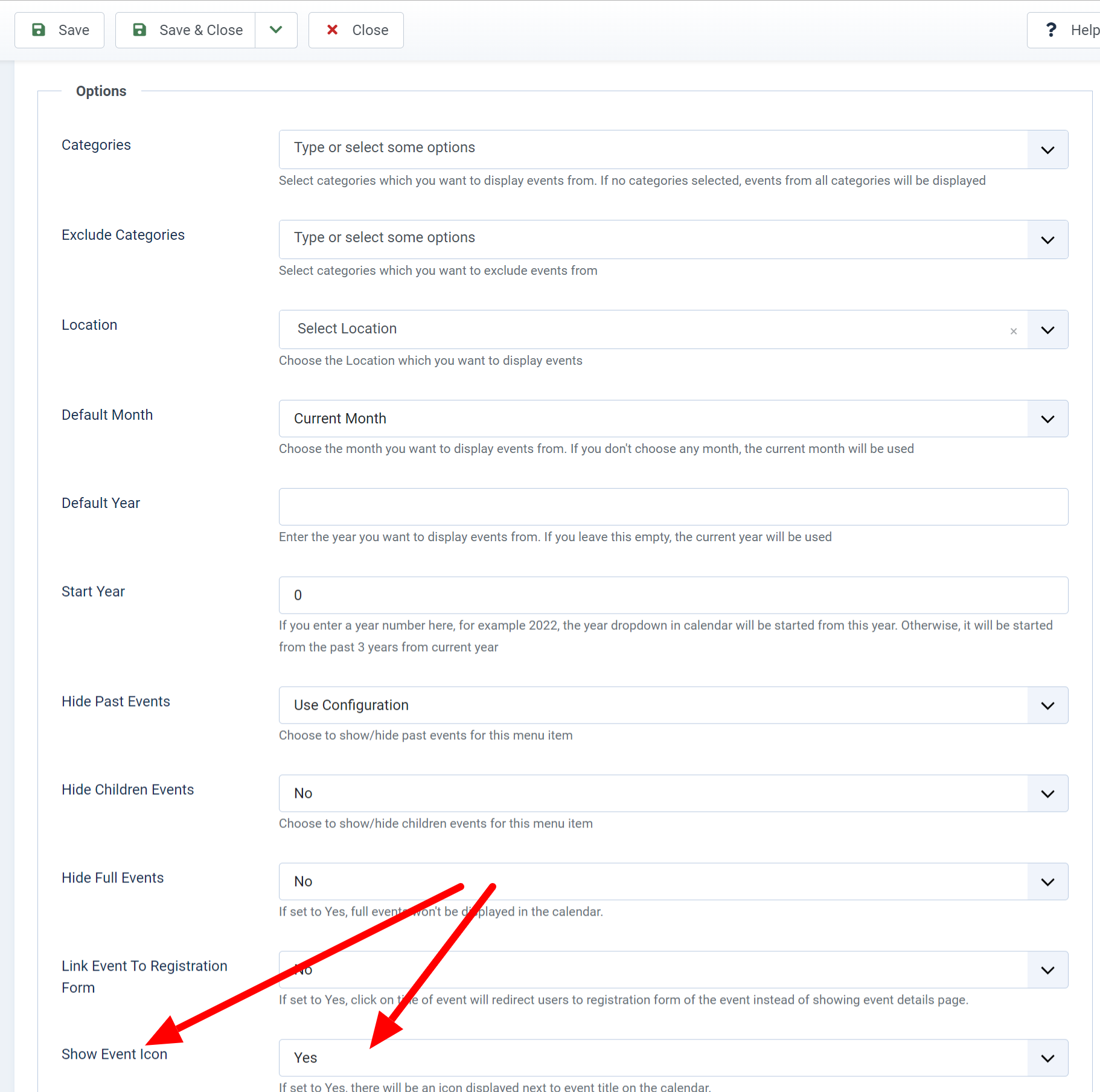Click the red X Close button

[x=356, y=30]
